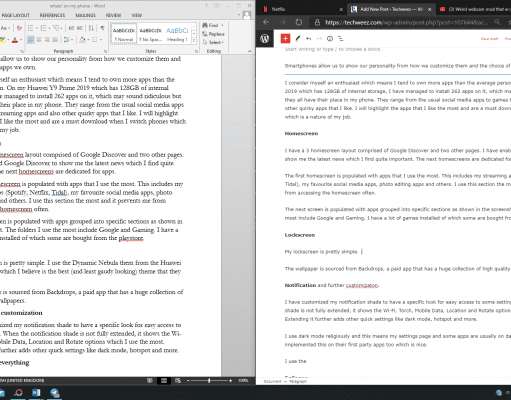Open the WordPress logo menu

(x=265, y=39)
